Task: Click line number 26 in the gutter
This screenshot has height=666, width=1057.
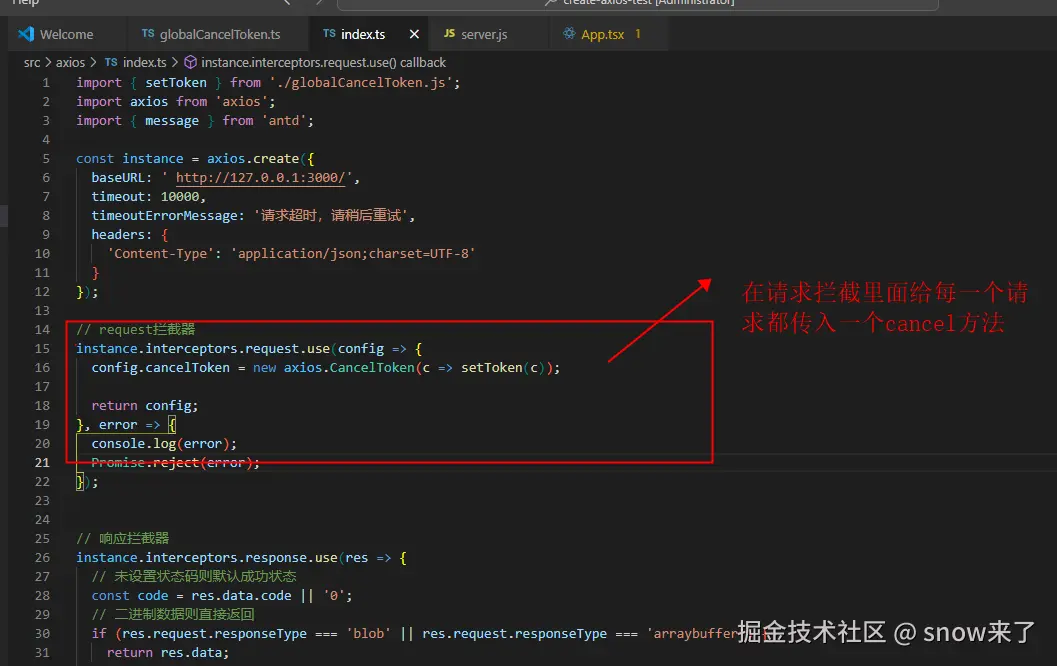Action: click(42, 557)
